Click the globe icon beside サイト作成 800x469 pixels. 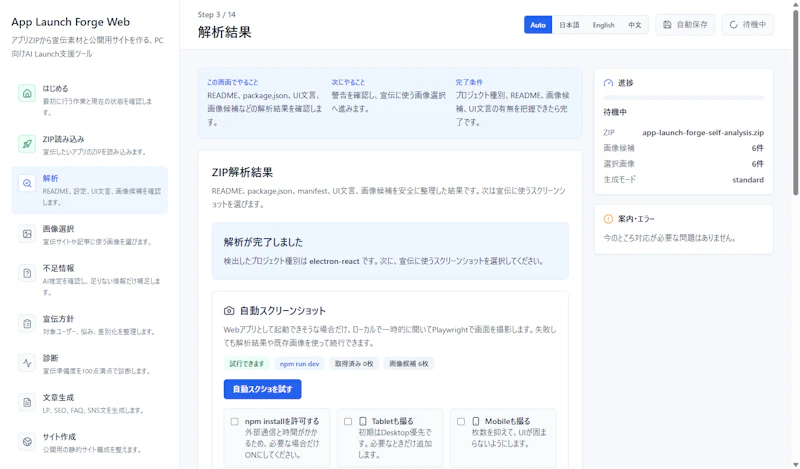[27, 441]
